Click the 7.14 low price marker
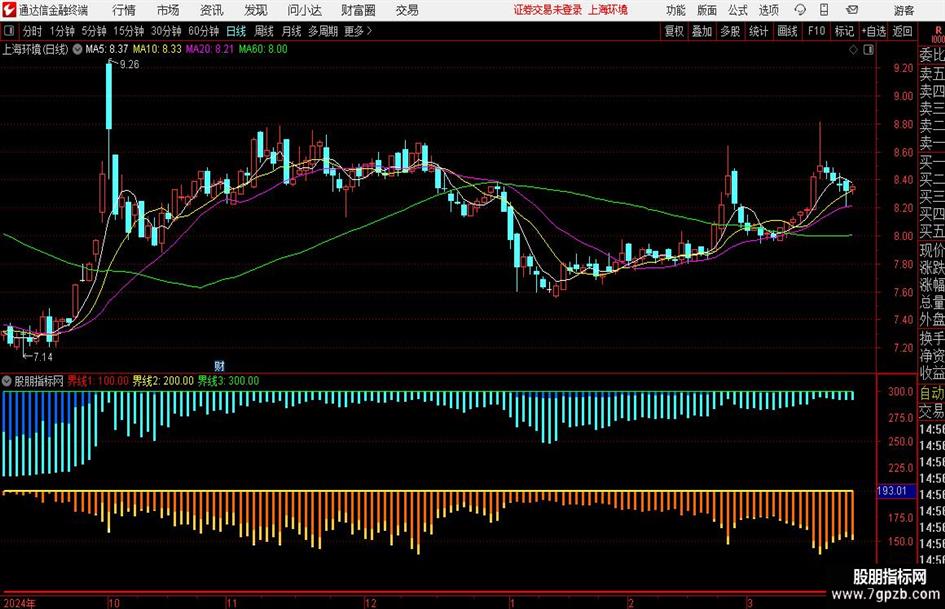 coord(42,357)
